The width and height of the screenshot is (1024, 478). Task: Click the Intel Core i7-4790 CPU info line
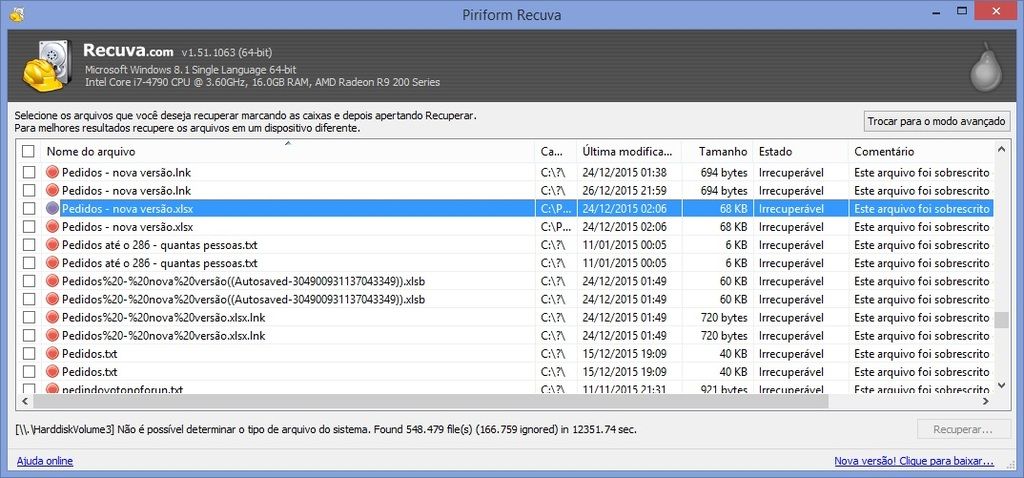(x=263, y=82)
